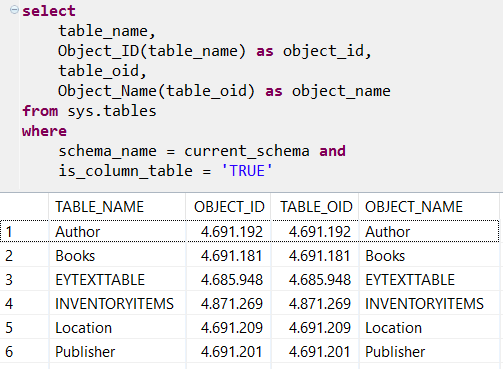Click 'is_column_table' in the SQL editor
503x369 pixels.
(x=125, y=171)
